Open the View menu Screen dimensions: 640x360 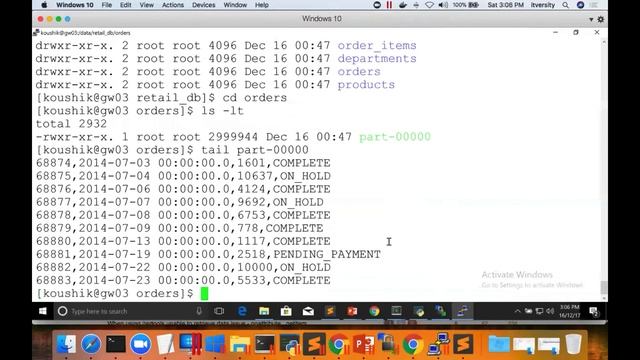(147, 5)
